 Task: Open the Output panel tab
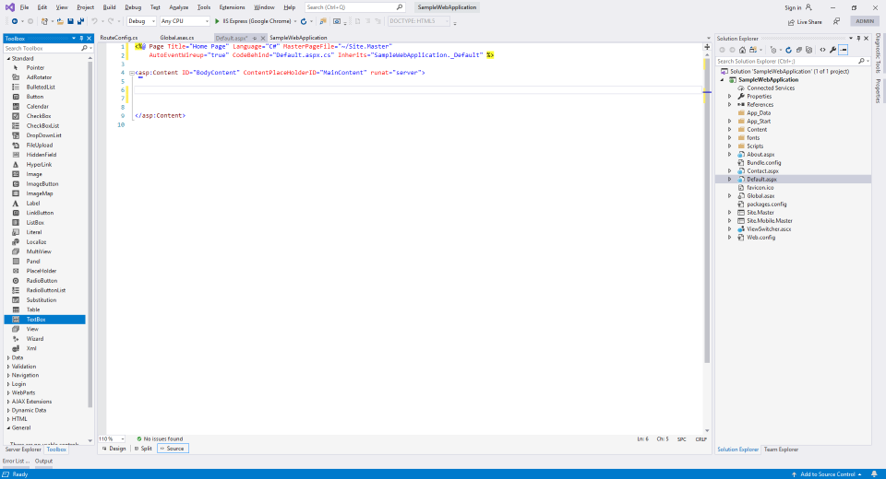[x=44, y=461]
